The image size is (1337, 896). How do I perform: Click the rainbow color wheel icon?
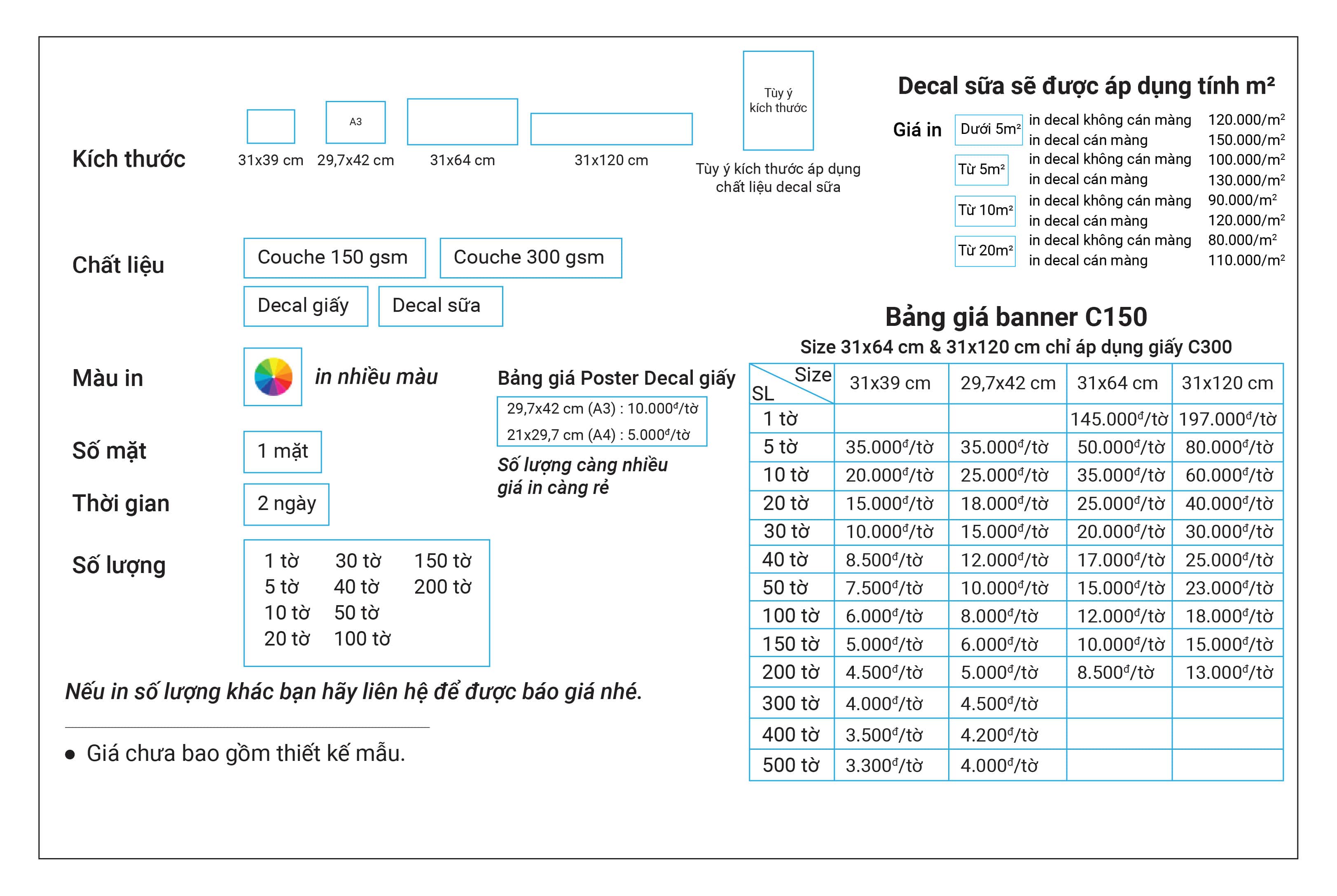coord(273,377)
